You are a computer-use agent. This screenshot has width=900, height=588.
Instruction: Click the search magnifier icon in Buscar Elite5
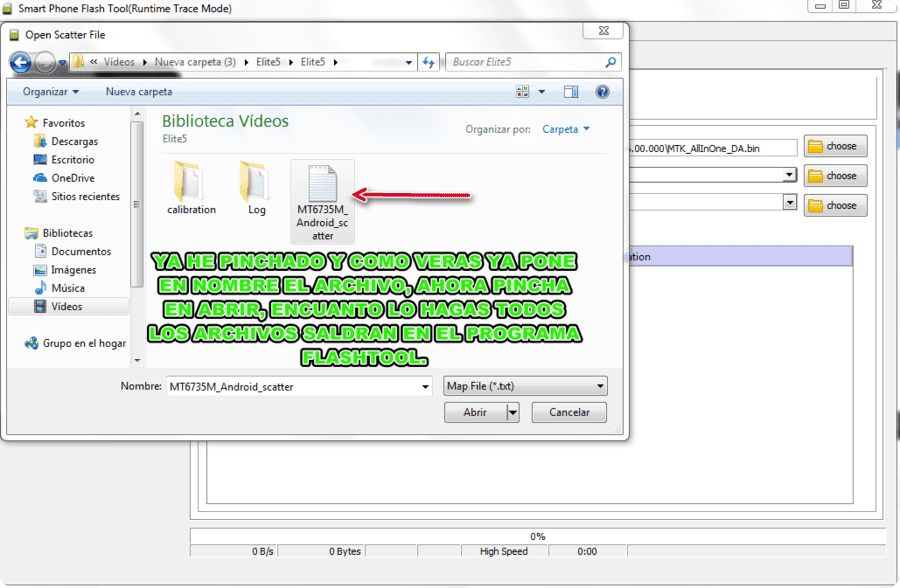pos(611,62)
